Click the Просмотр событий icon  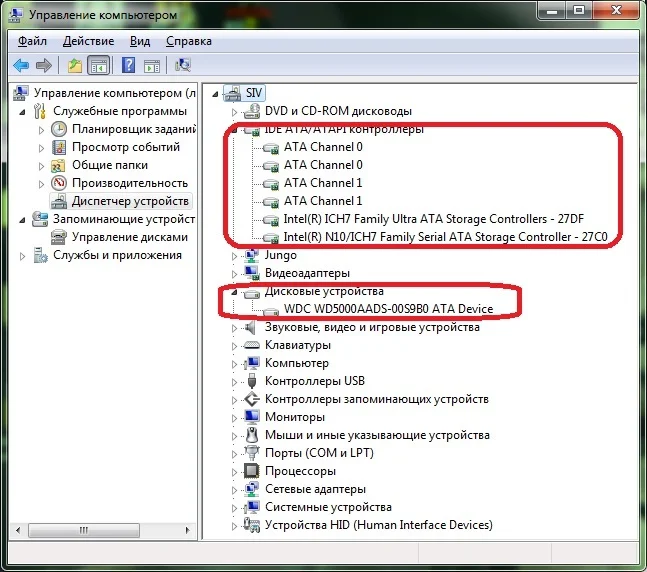point(59,147)
